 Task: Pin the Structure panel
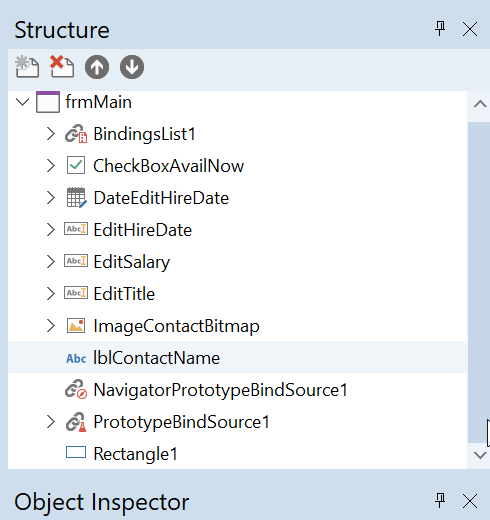[x=440, y=29]
